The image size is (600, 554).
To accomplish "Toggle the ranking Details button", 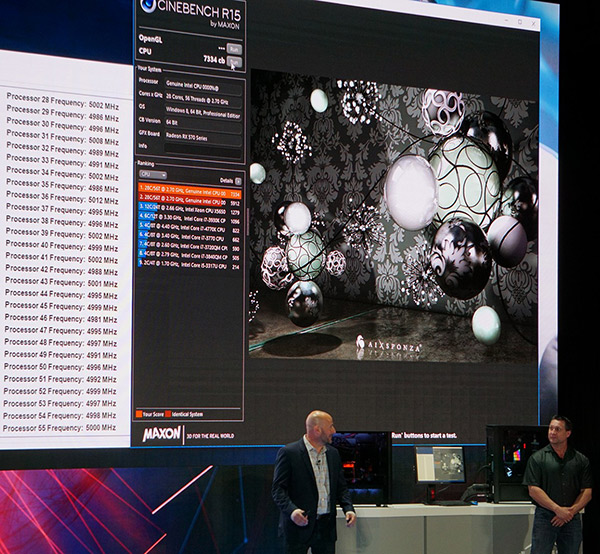I will pyautogui.click(x=238, y=181).
